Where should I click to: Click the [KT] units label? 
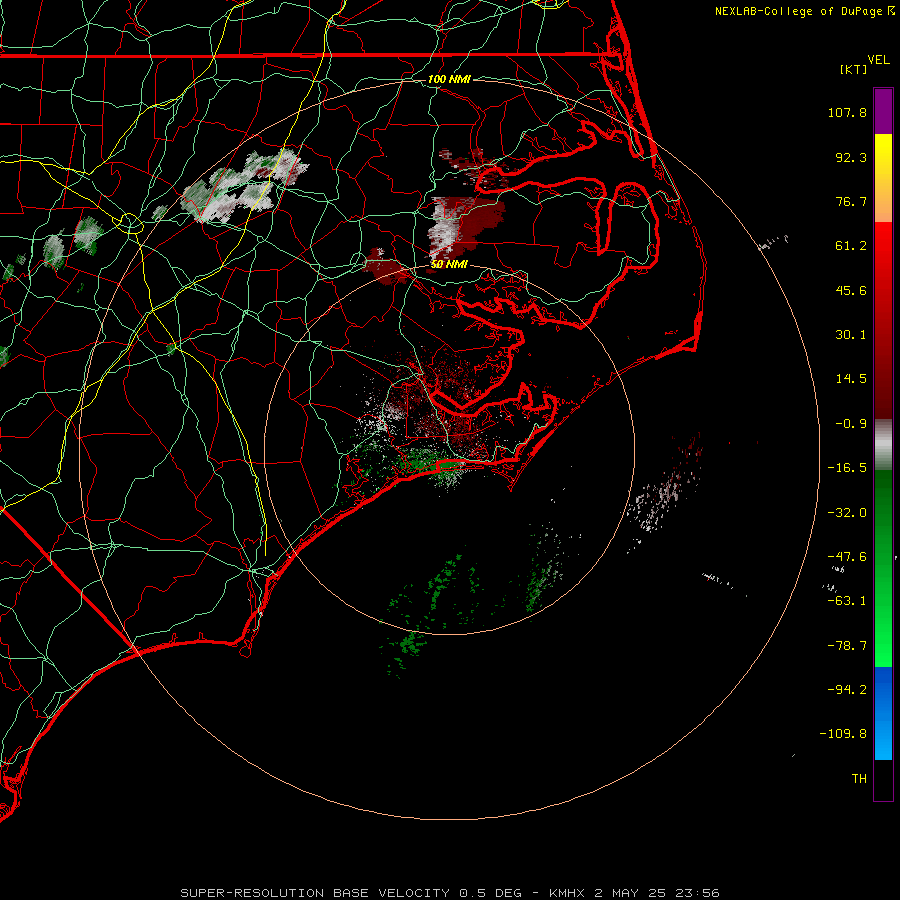854,69
